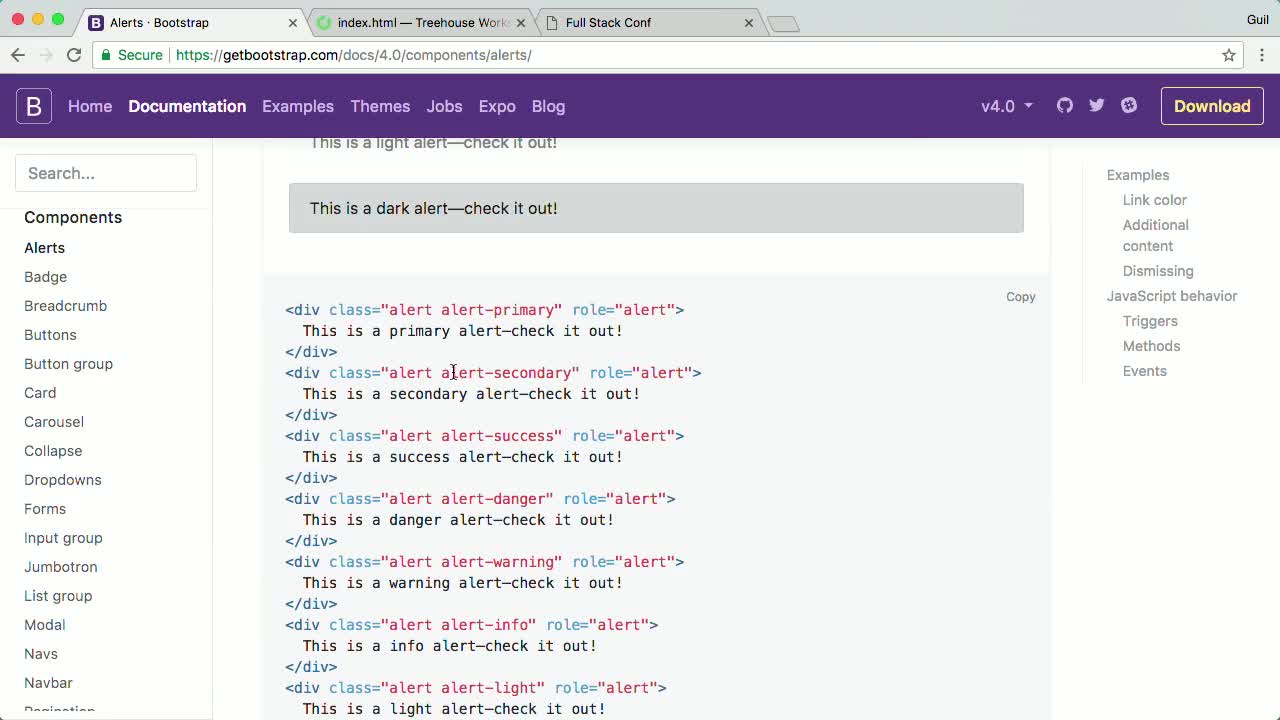
Task: Click the Download button
Action: (1212, 105)
